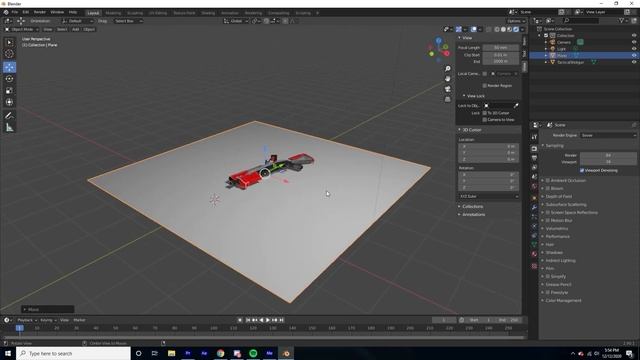Click the zoom magnifier viewport icon
The image size is (640, 360).
[448, 69]
